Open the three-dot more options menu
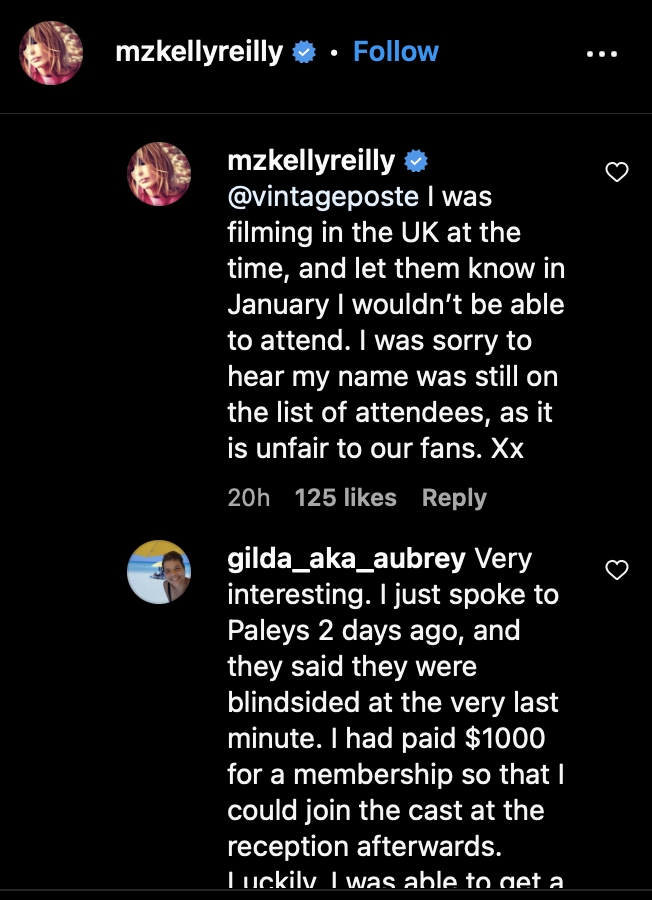Viewport: 652px width, 900px height. [x=601, y=54]
